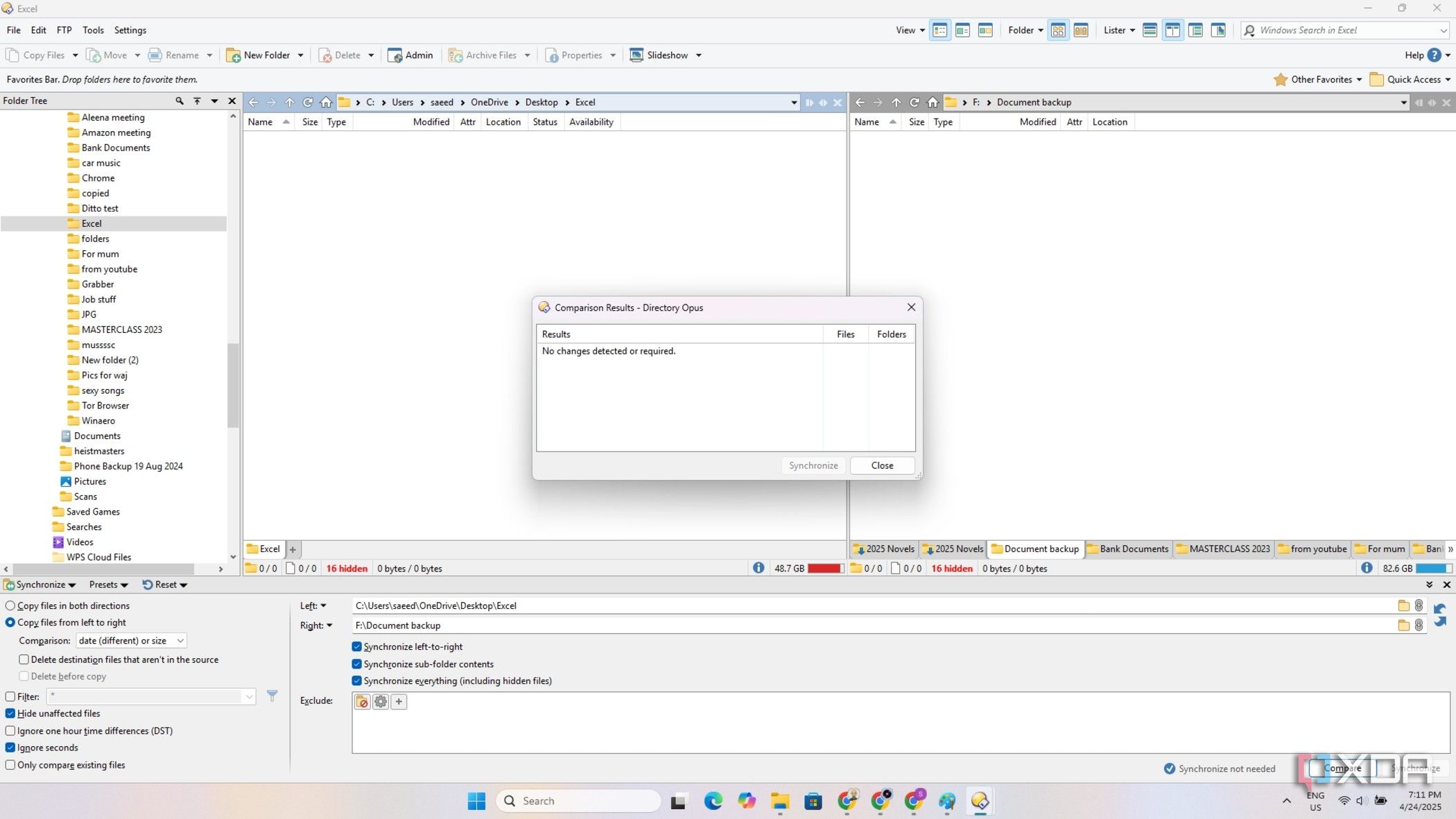Add a new tab in left pane
Image resolution: width=1456 pixels, height=819 pixels.
293,549
